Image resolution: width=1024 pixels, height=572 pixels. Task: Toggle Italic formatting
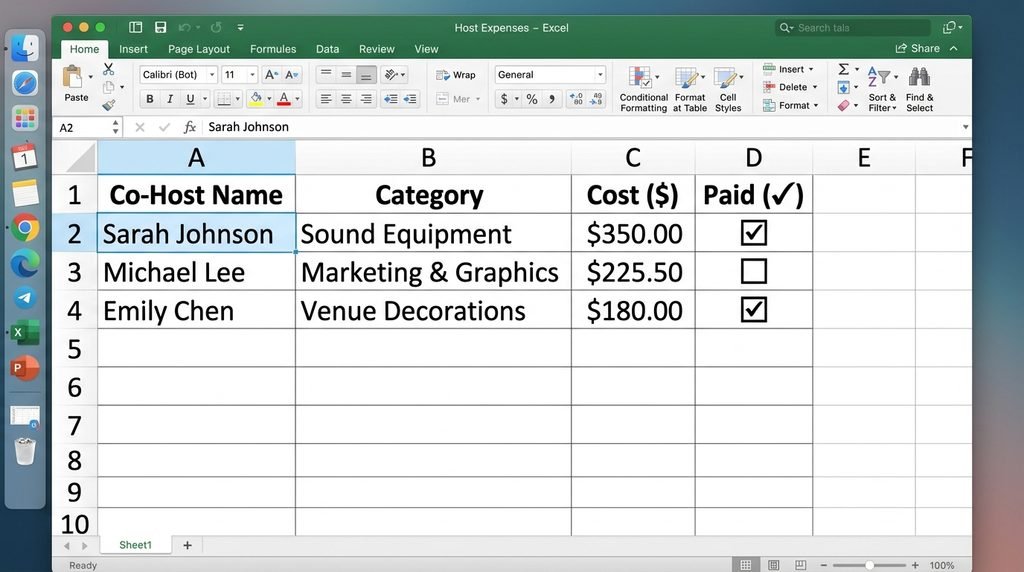pos(170,99)
